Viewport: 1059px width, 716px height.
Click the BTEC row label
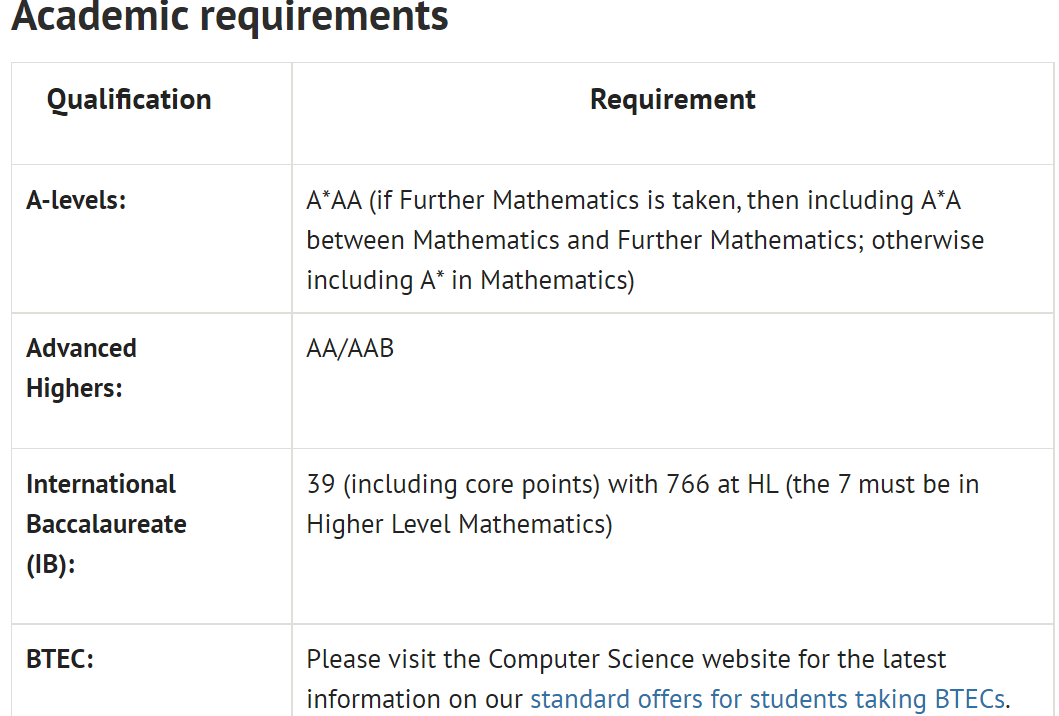tap(59, 659)
